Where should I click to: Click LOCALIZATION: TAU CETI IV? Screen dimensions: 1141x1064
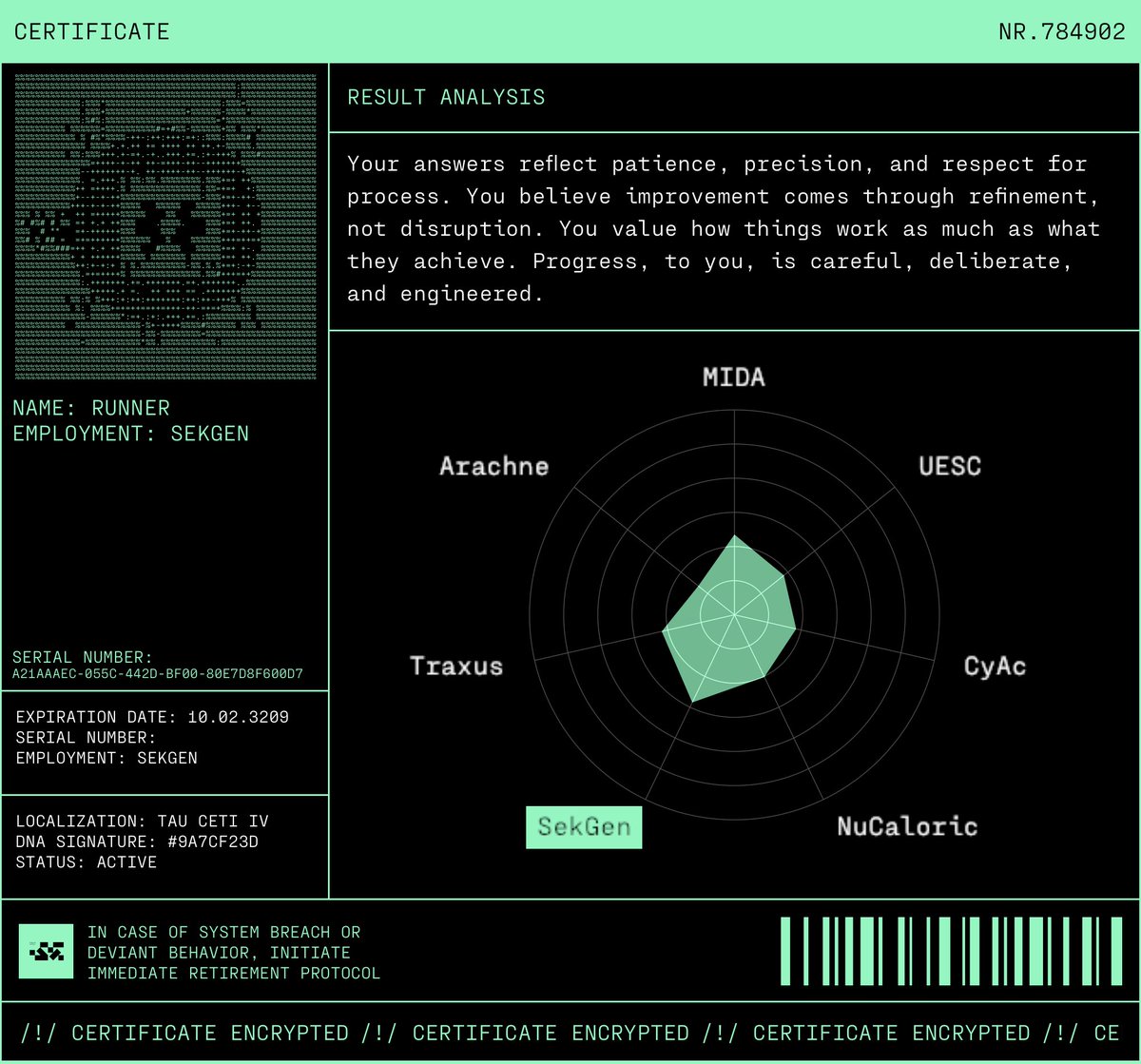tap(143, 822)
